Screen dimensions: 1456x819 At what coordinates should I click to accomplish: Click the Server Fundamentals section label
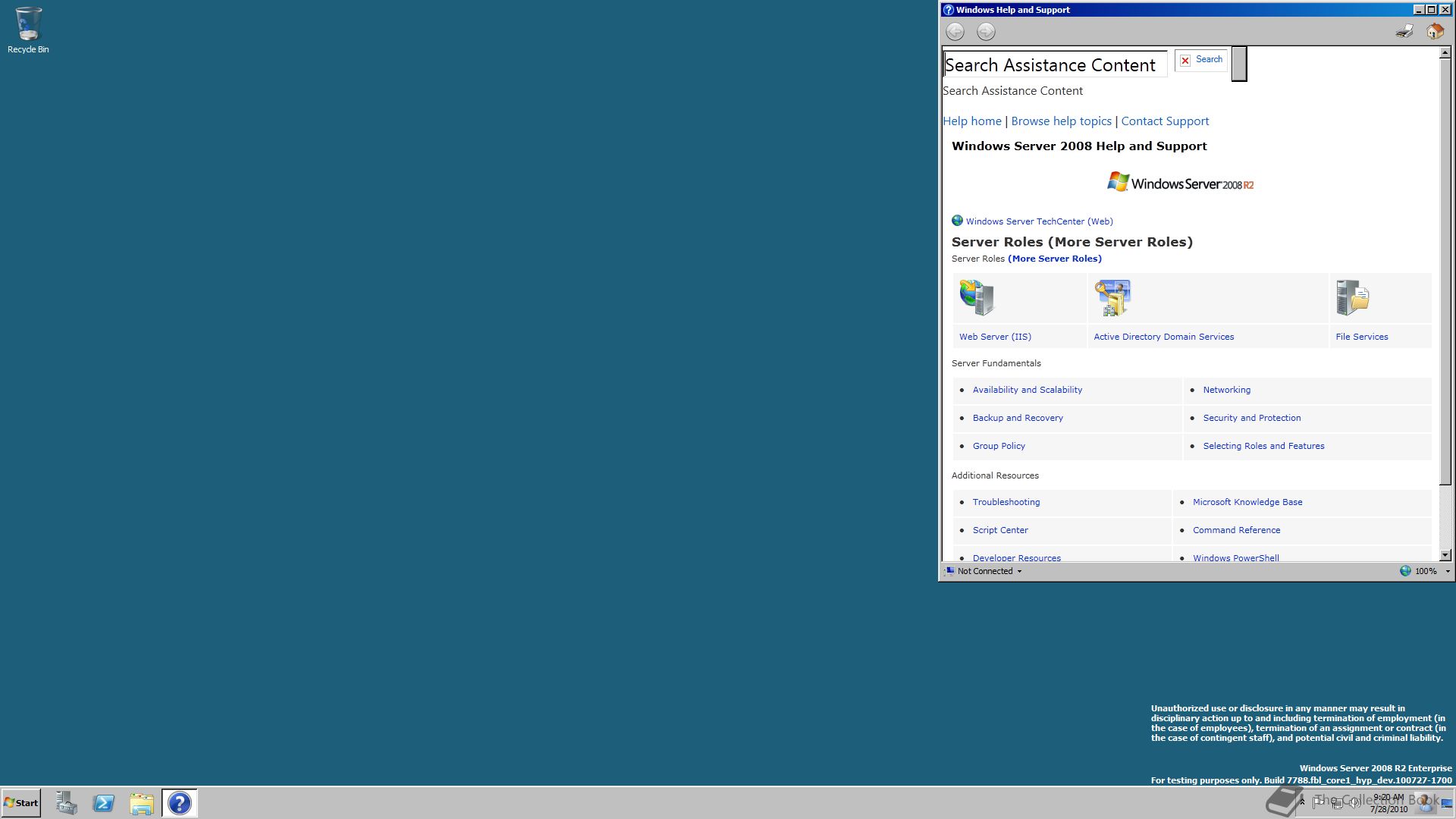pos(996,363)
